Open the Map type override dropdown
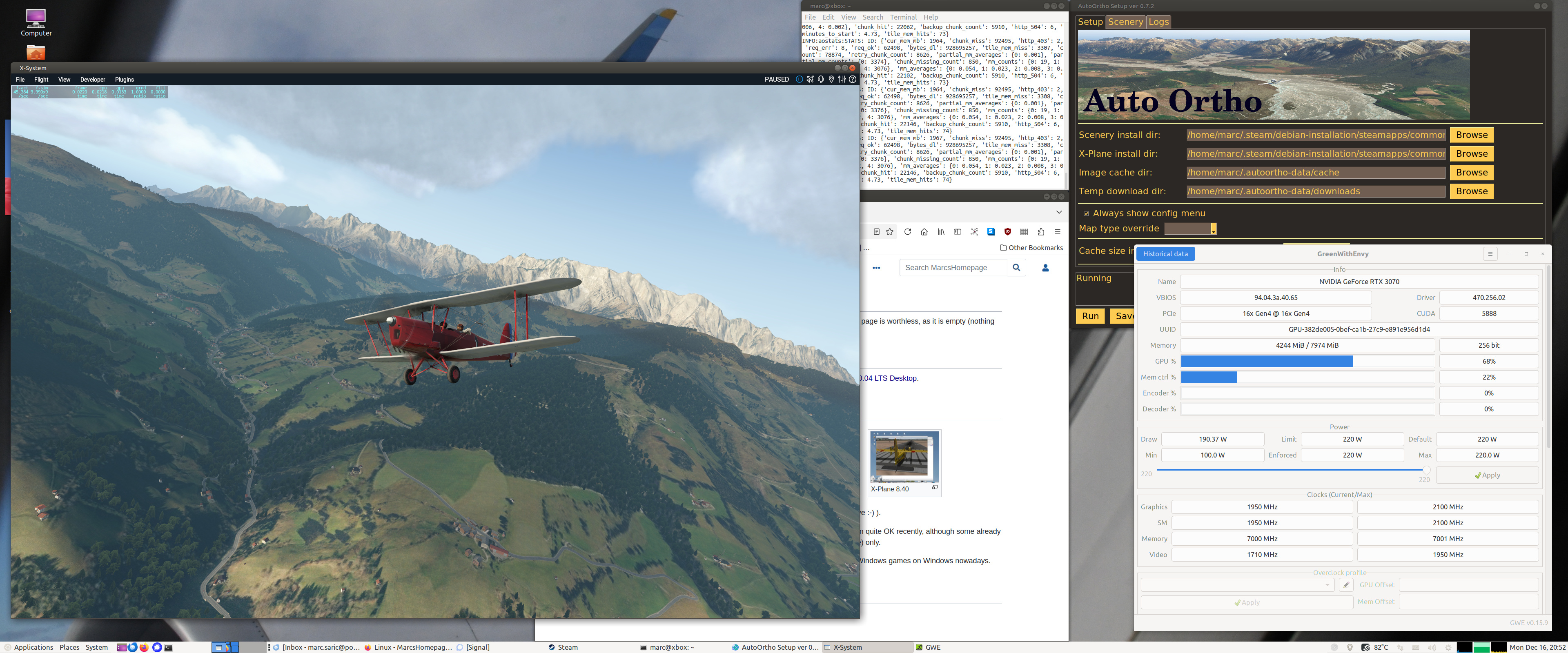 (x=1191, y=229)
